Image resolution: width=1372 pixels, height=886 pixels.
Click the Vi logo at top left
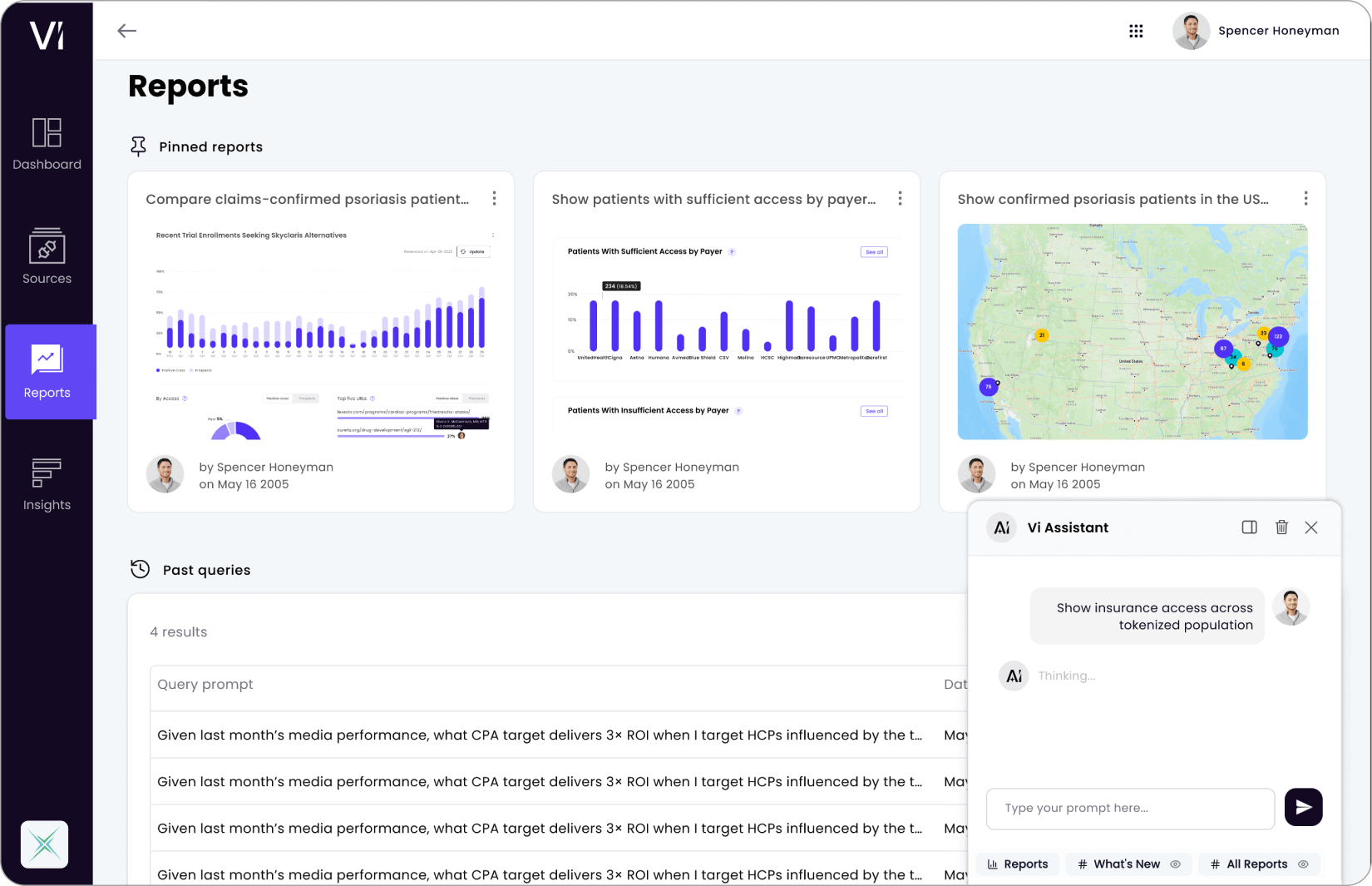coord(47,36)
